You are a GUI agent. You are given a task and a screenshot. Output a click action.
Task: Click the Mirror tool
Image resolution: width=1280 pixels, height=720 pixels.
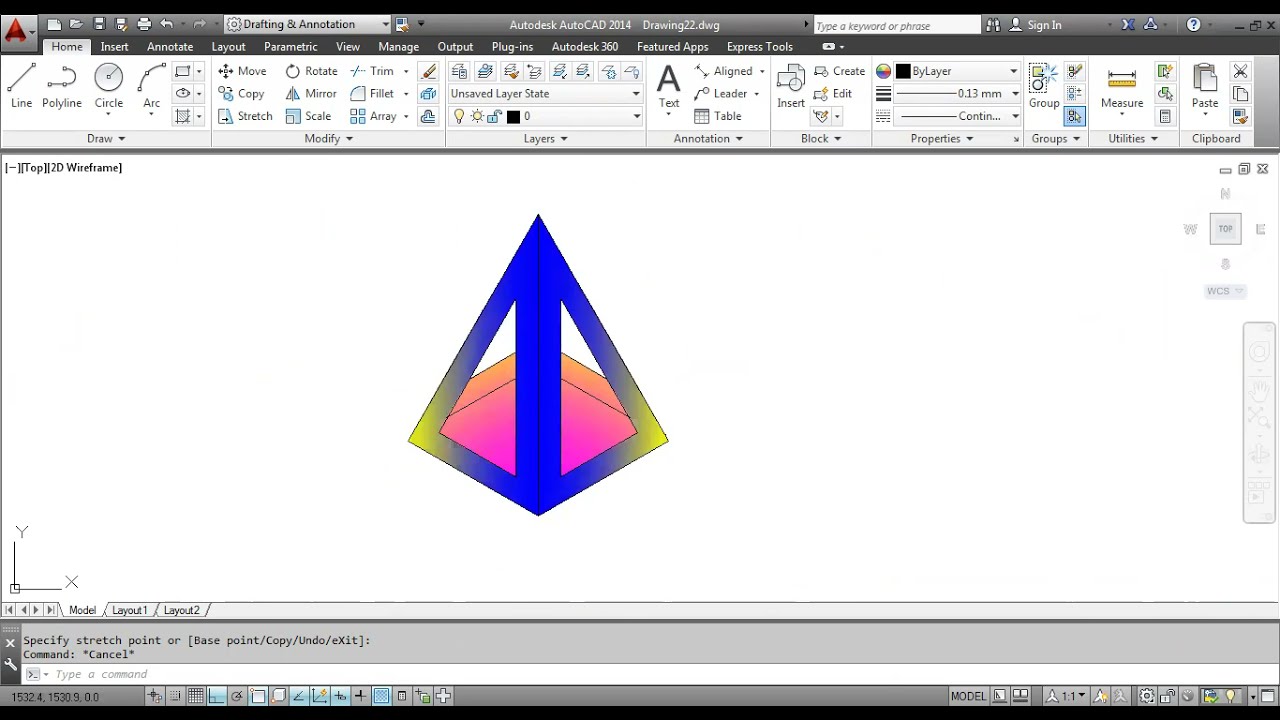[311, 93]
